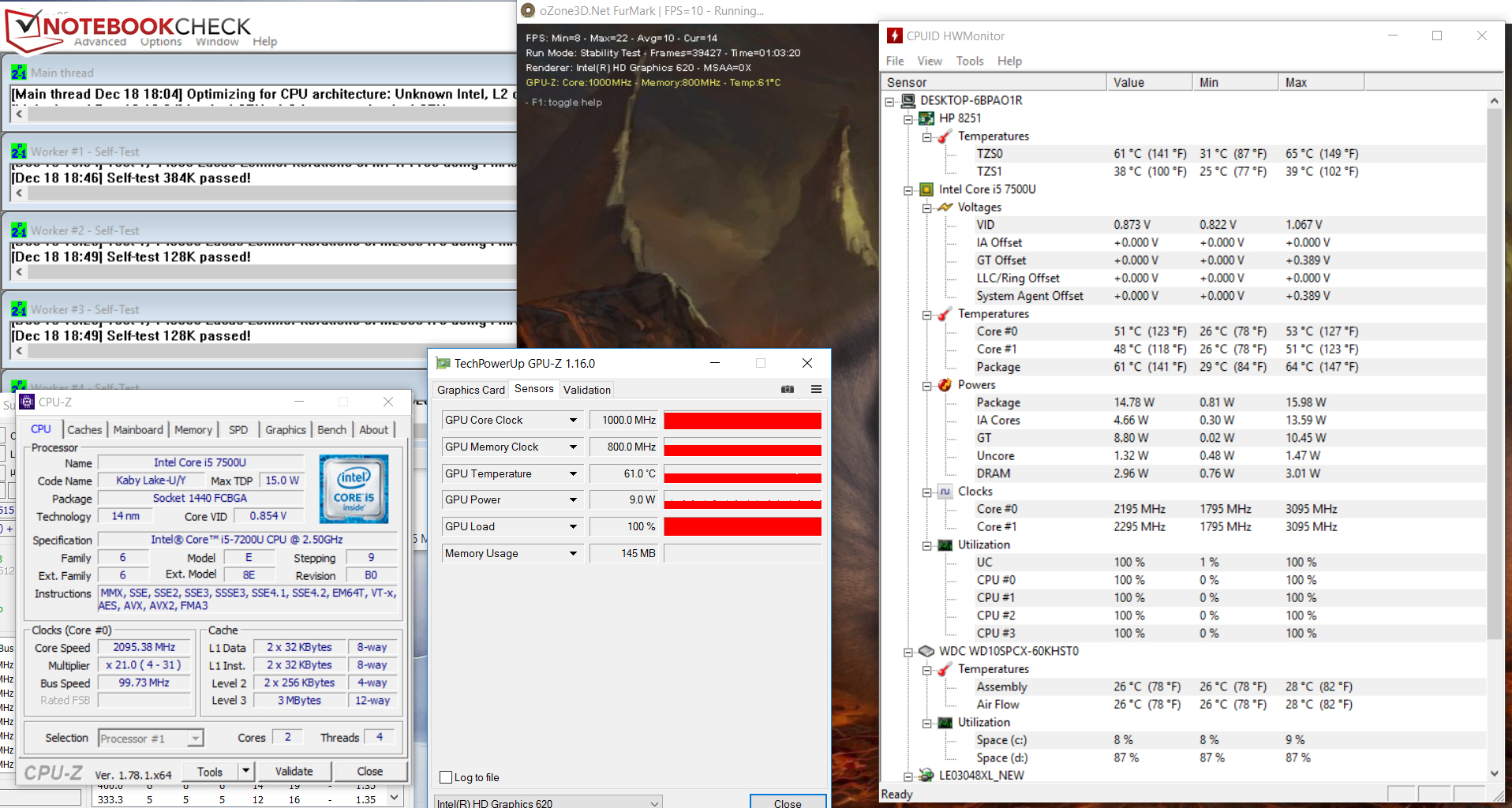The height and width of the screenshot is (808, 1512).
Task: Click the GPU Core Clock red sensor graph
Action: point(743,421)
